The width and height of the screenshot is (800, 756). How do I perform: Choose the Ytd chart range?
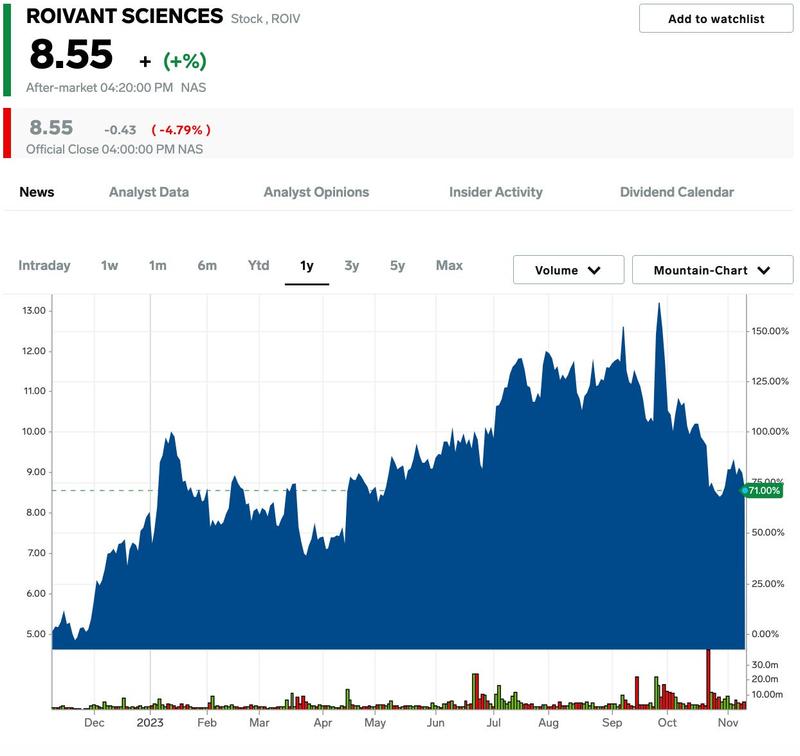click(259, 265)
